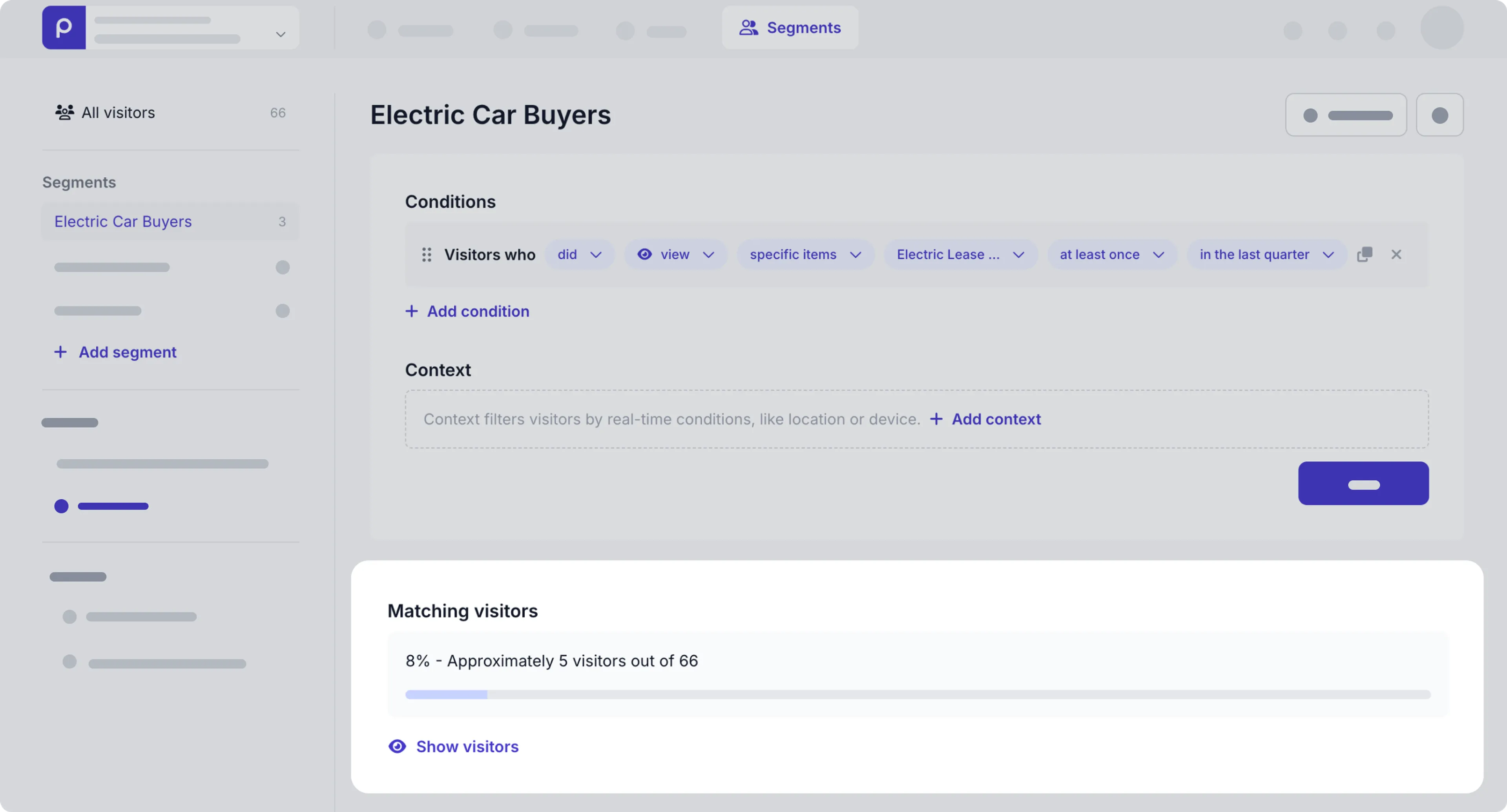Viewport: 1507px width, 812px height.
Task: Click the Add context link
Action: 996,419
